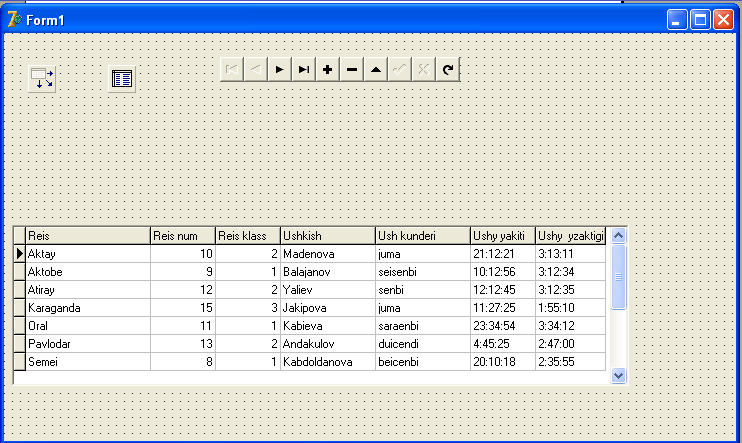Click the Next record navigator arrow
The image size is (742, 443).
click(280, 70)
